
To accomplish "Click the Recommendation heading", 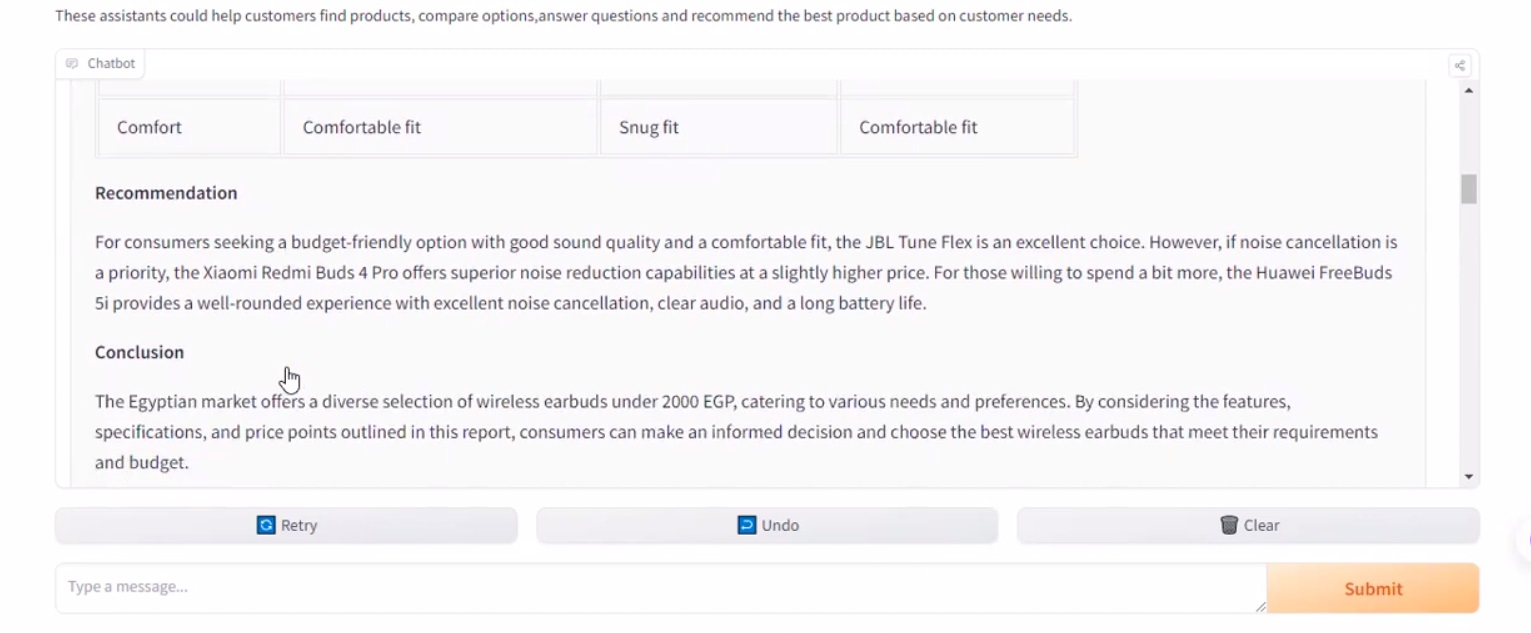I will click(x=166, y=193).
